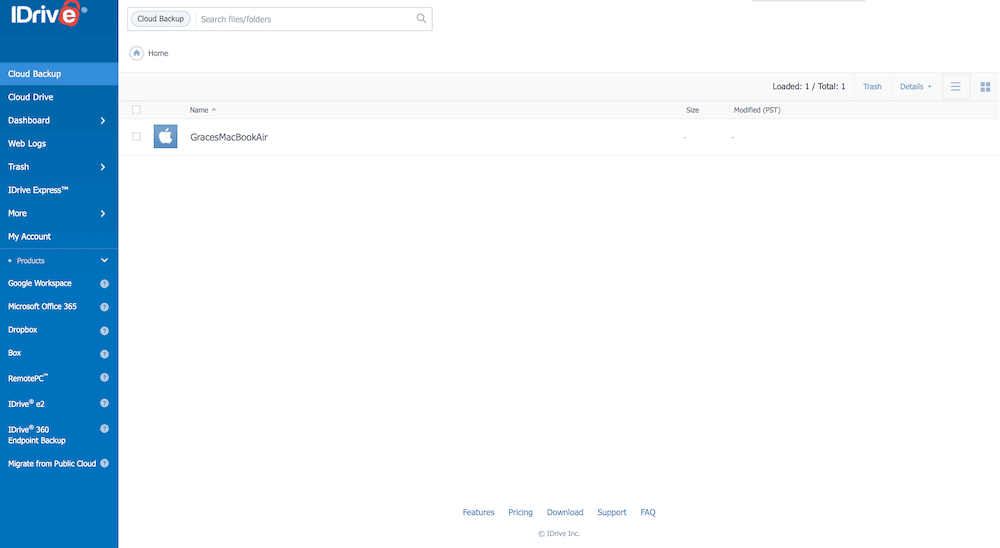Open RemotePC product item
Viewport: 1000px width, 548px height.
coord(28,378)
